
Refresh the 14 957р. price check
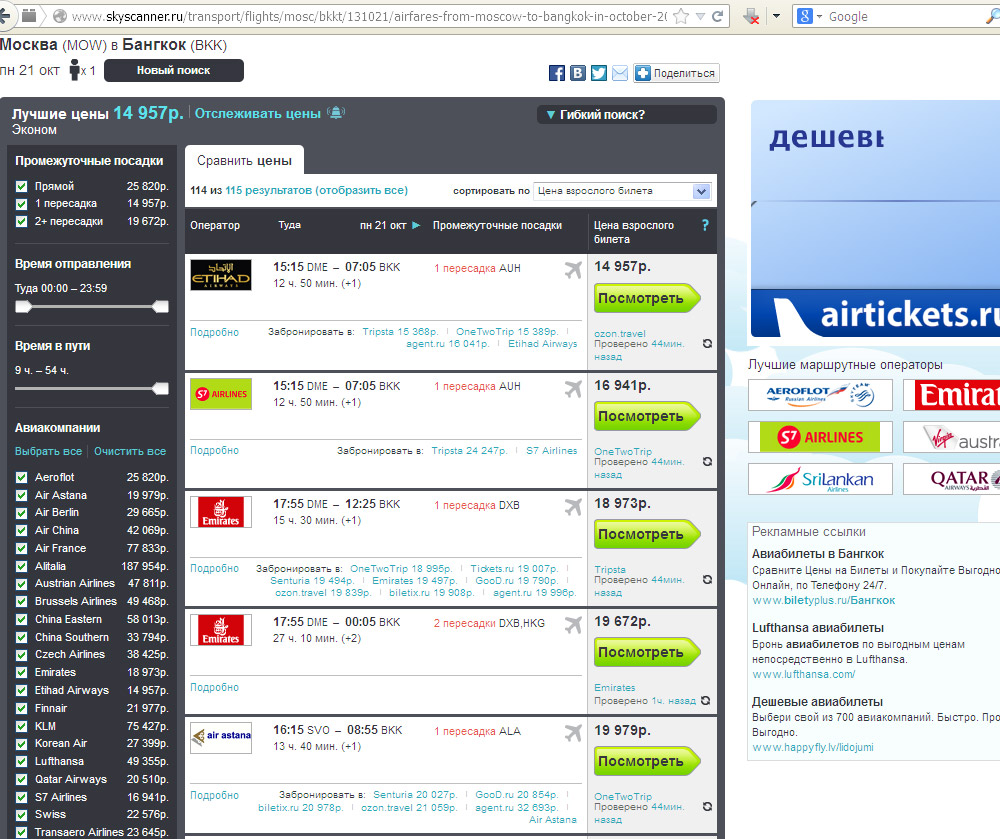(x=707, y=344)
